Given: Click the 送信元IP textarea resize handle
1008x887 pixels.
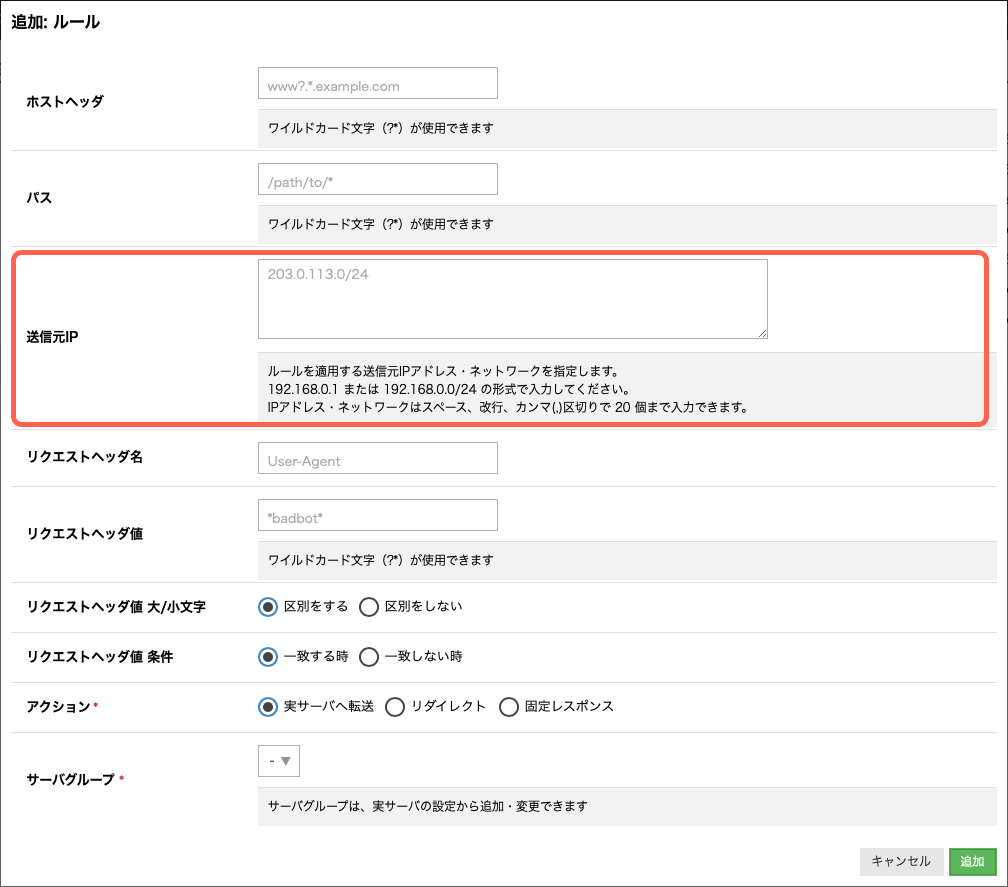Looking at the screenshot, I should 762,334.
